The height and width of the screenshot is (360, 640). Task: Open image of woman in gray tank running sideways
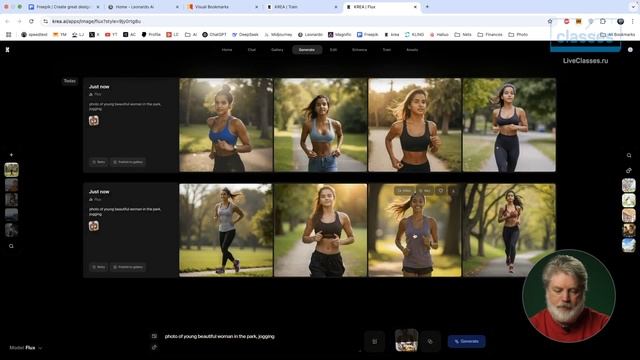click(226, 230)
